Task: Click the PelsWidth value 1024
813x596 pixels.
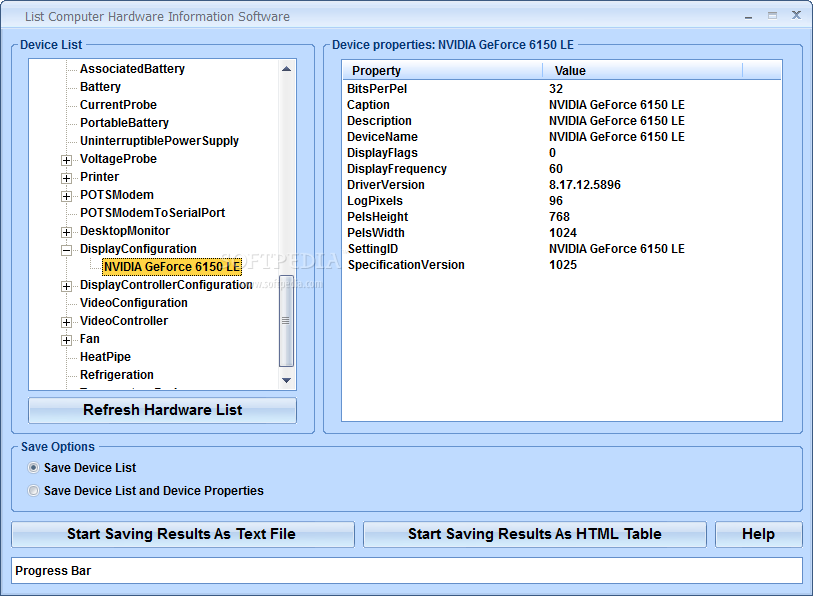Action: coord(563,233)
